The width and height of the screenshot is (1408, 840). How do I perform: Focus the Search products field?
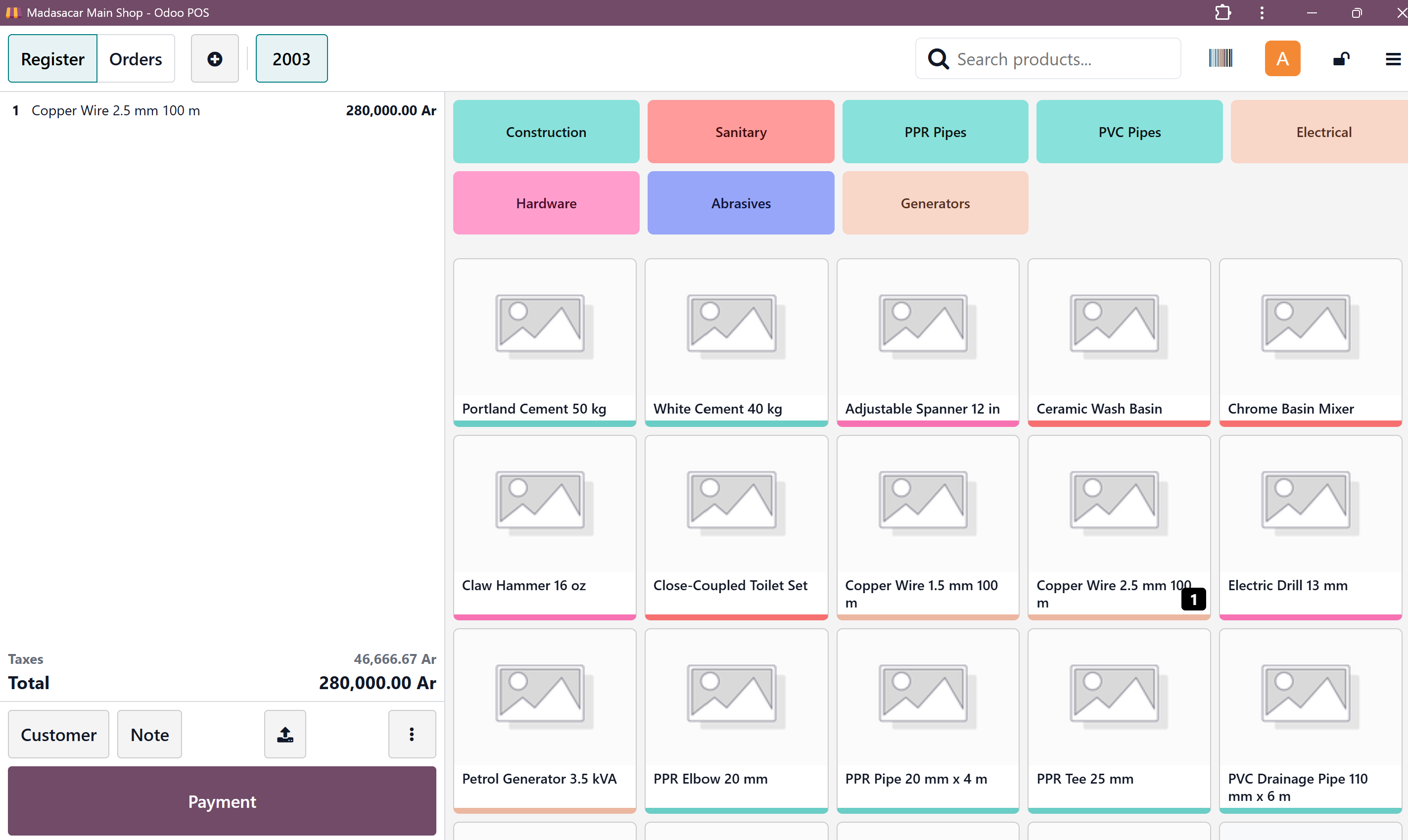[1047, 58]
